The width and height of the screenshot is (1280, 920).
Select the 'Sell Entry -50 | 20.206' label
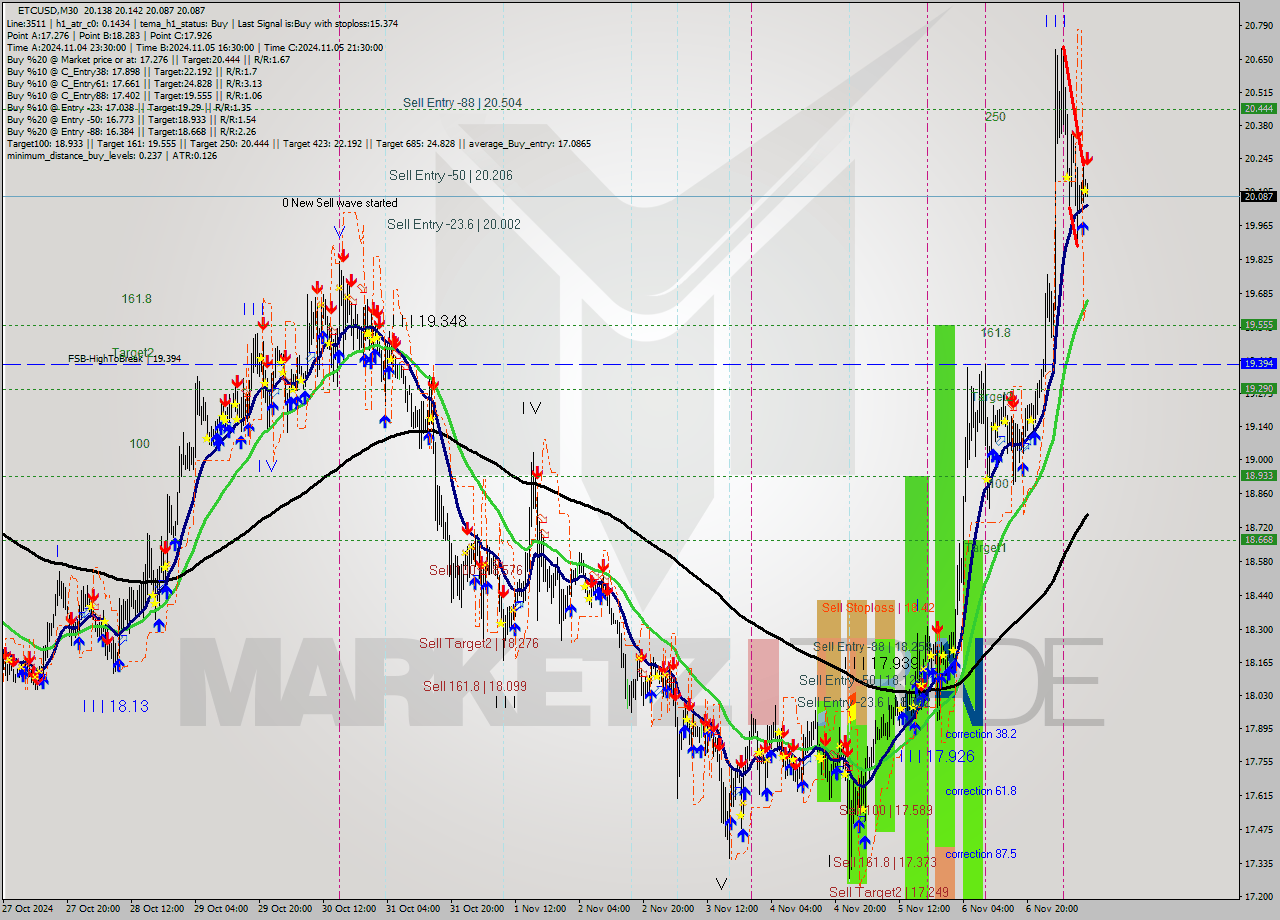point(449,175)
